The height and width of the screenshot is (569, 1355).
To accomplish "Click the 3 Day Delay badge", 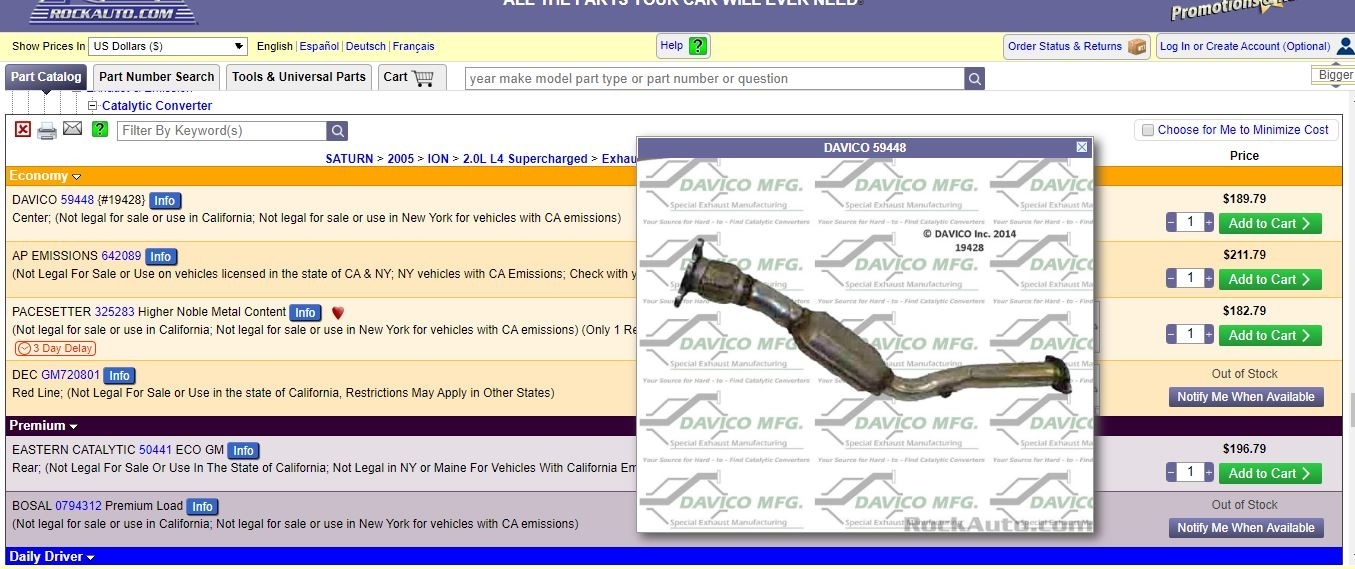I will [55, 349].
